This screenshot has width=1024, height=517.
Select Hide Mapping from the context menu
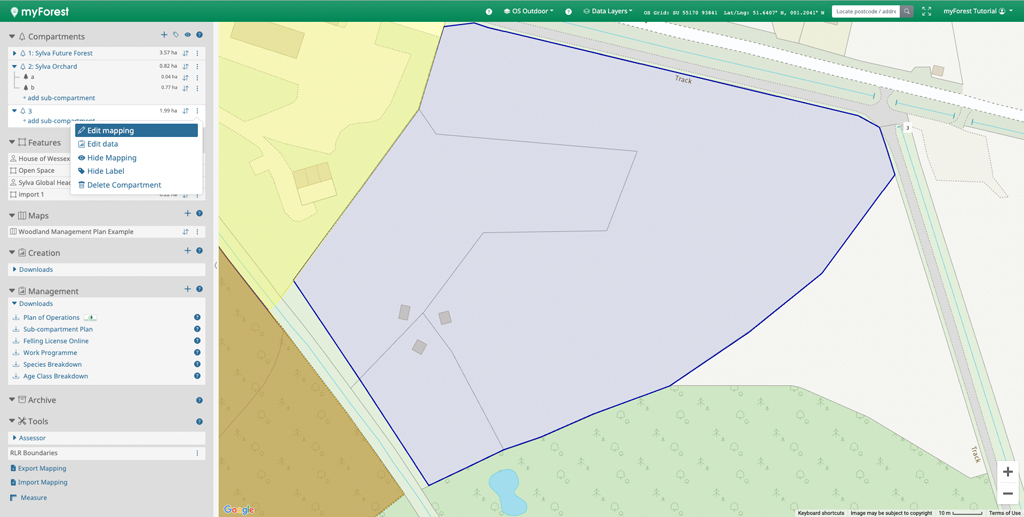(111, 158)
